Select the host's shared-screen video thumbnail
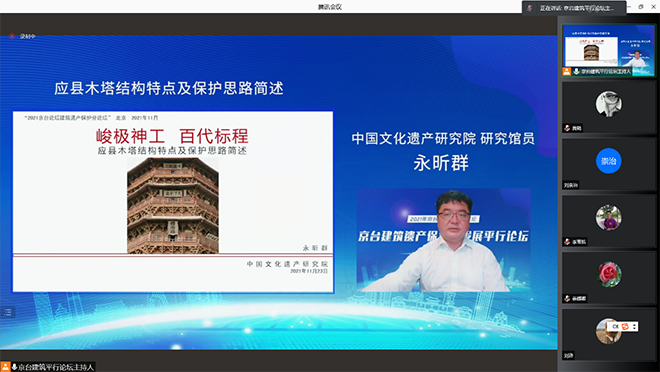 (x=609, y=50)
